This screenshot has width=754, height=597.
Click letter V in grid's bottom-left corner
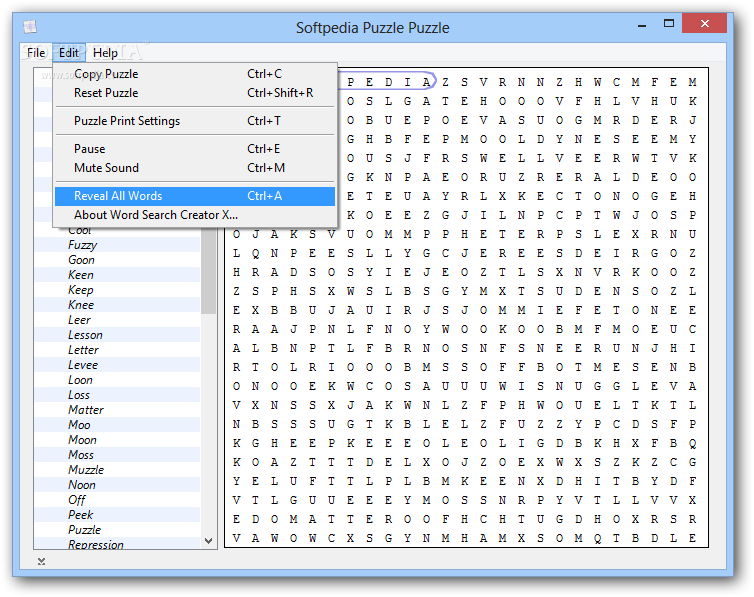tap(237, 538)
